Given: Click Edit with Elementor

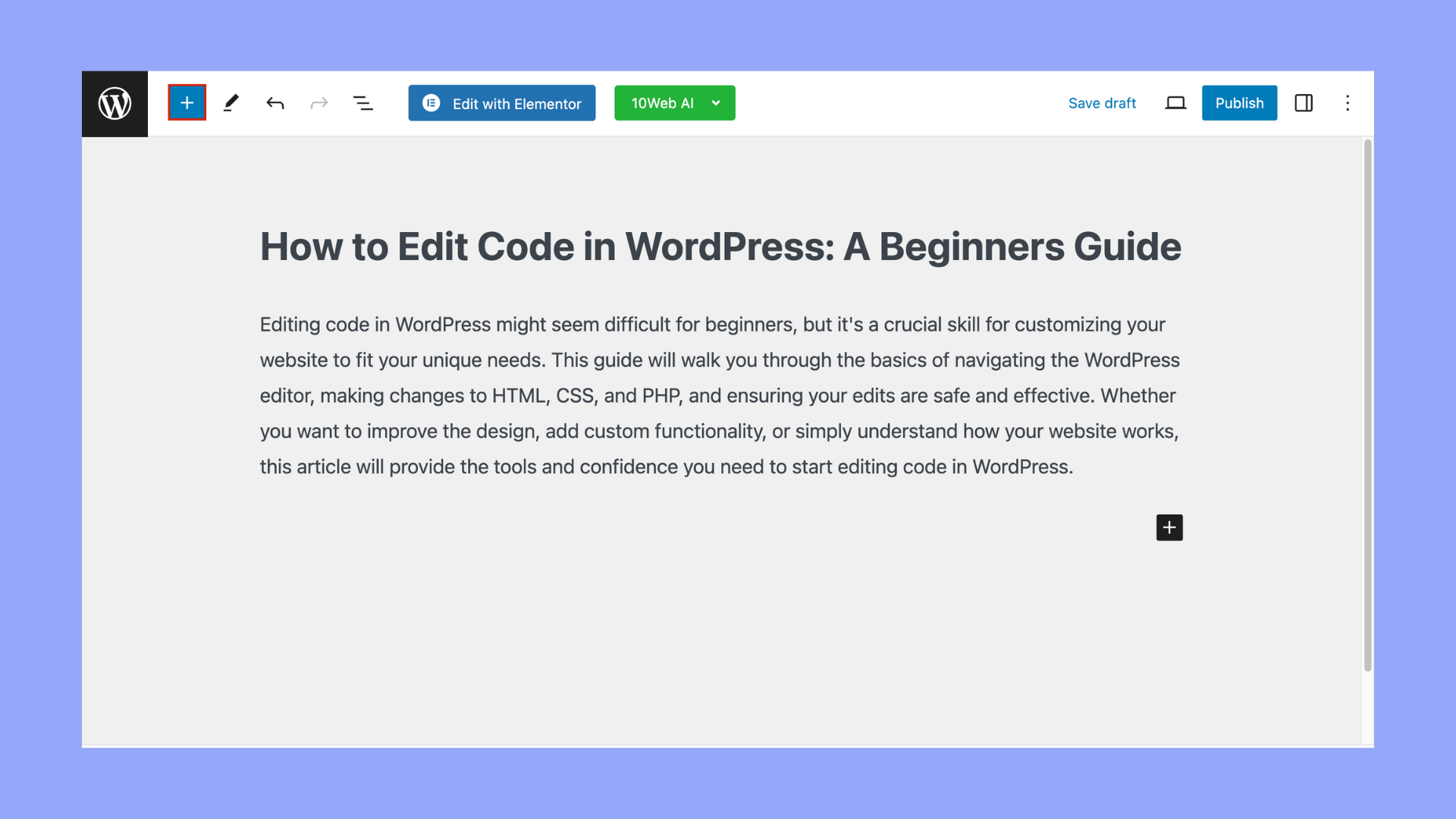Looking at the screenshot, I should coord(502,103).
